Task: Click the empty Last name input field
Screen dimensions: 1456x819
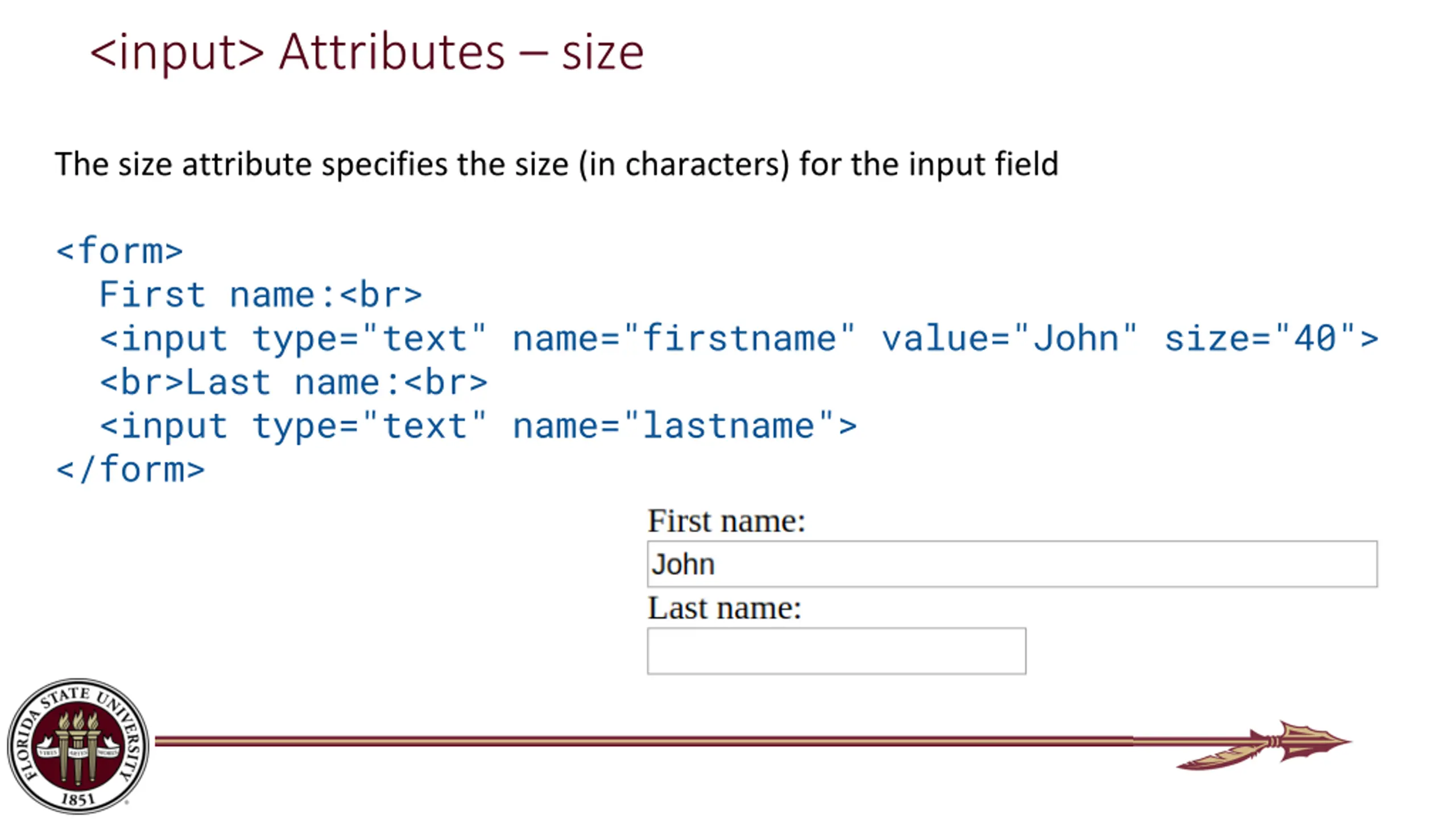Action: (837, 651)
